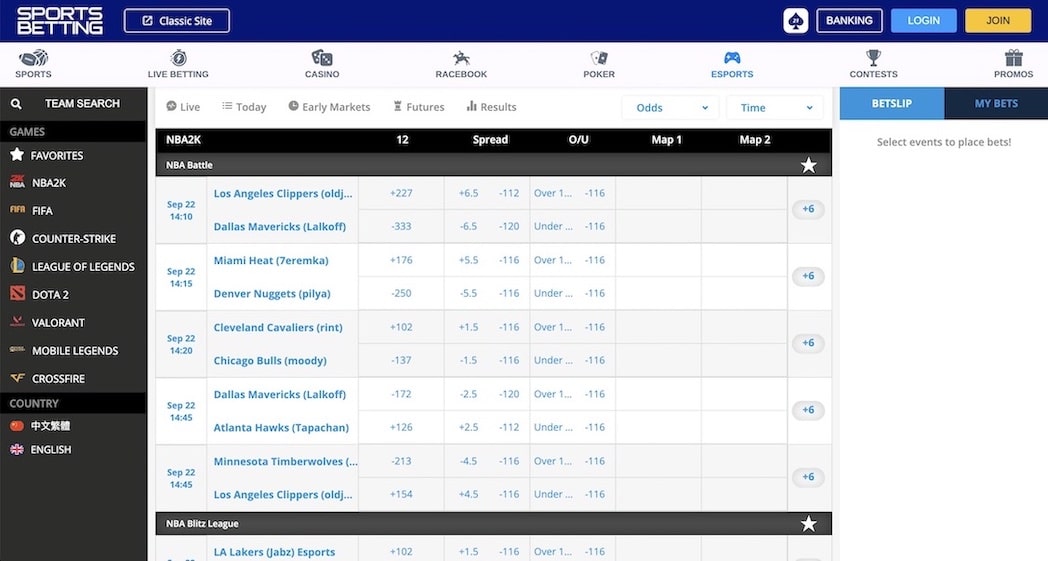Open the Time sort dropdown
The width and height of the screenshot is (1048, 561).
point(775,108)
